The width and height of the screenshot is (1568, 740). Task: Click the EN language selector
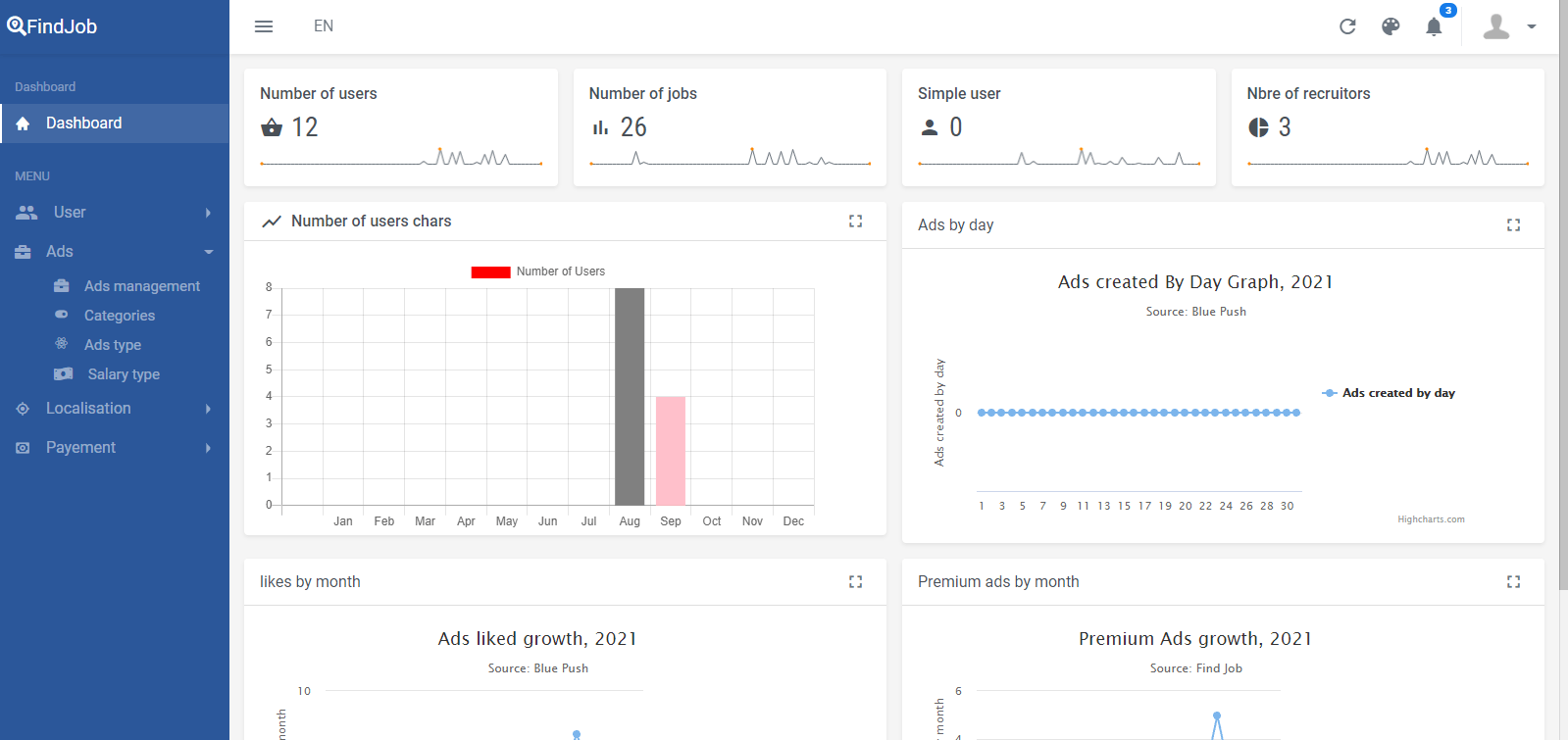(324, 26)
